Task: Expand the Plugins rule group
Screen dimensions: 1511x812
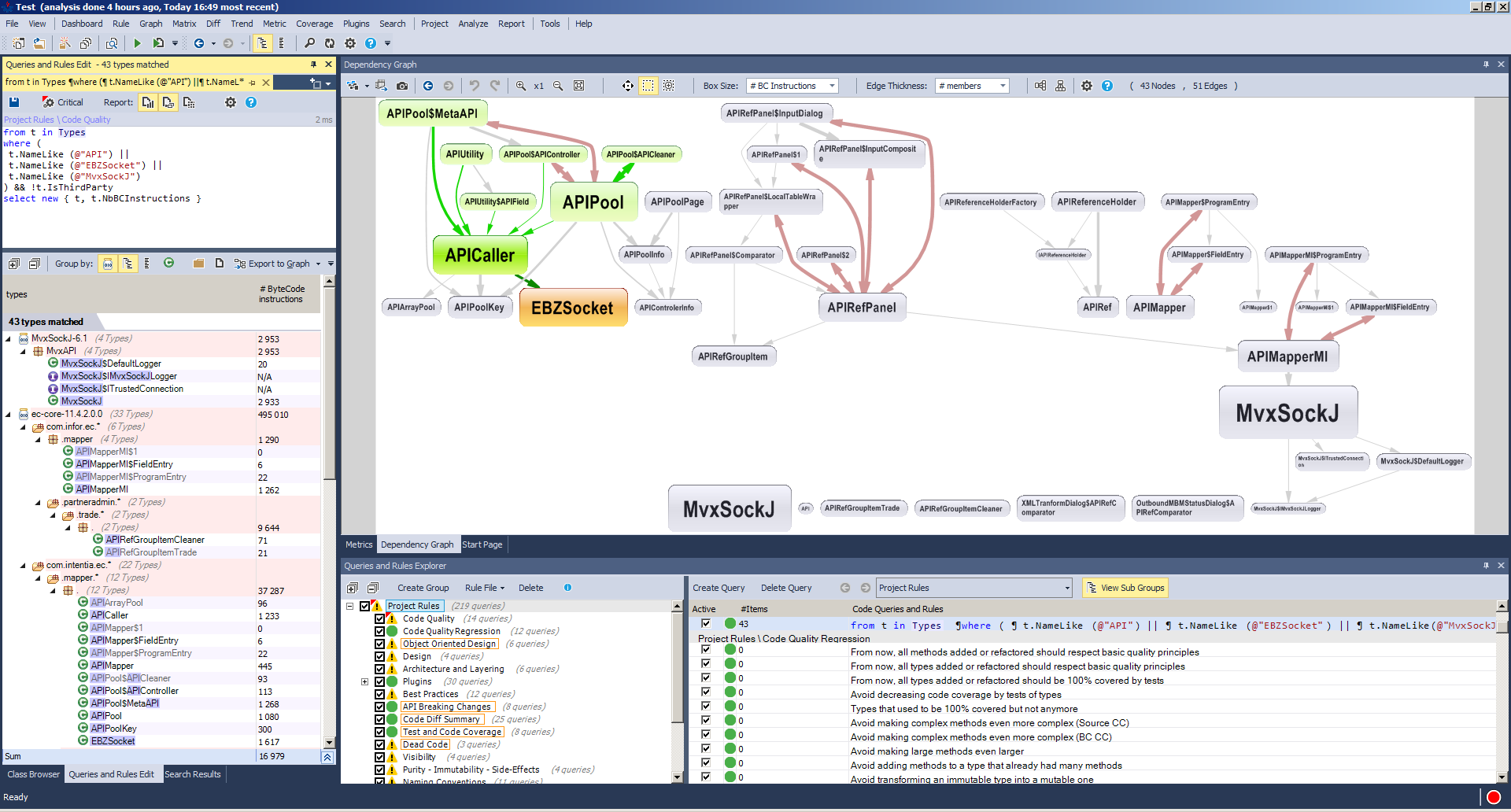Action: pos(364,681)
